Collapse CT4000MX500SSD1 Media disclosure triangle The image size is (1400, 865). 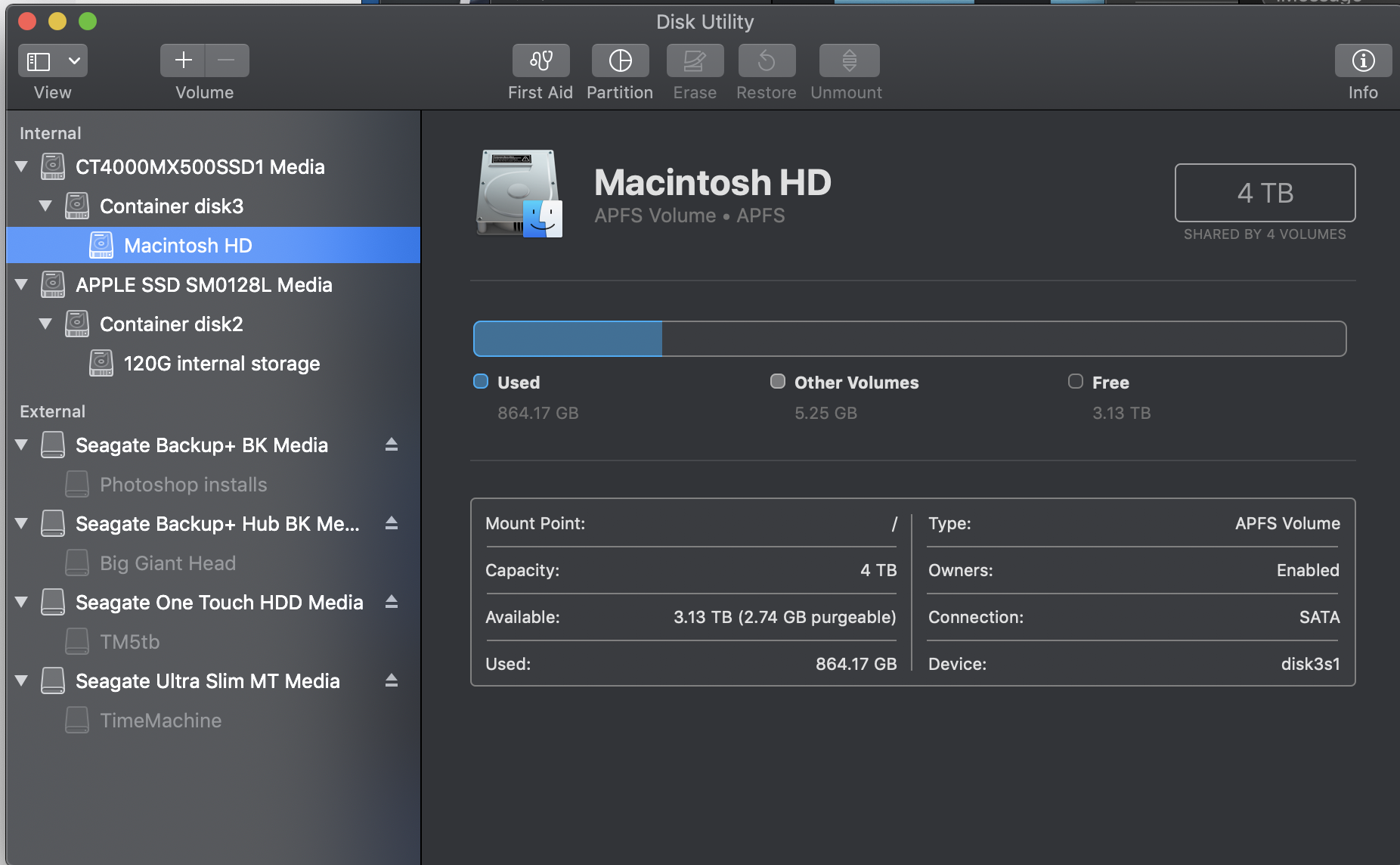22,166
